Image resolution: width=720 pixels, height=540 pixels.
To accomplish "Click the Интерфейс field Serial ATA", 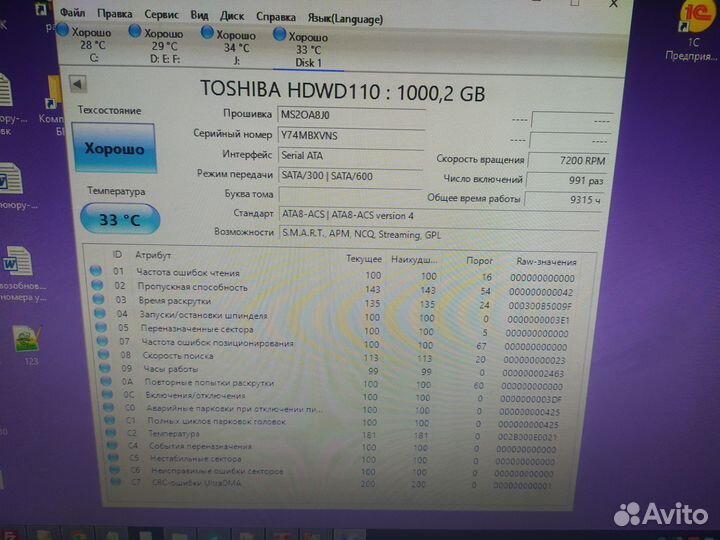I will pyautogui.click(x=350, y=156).
